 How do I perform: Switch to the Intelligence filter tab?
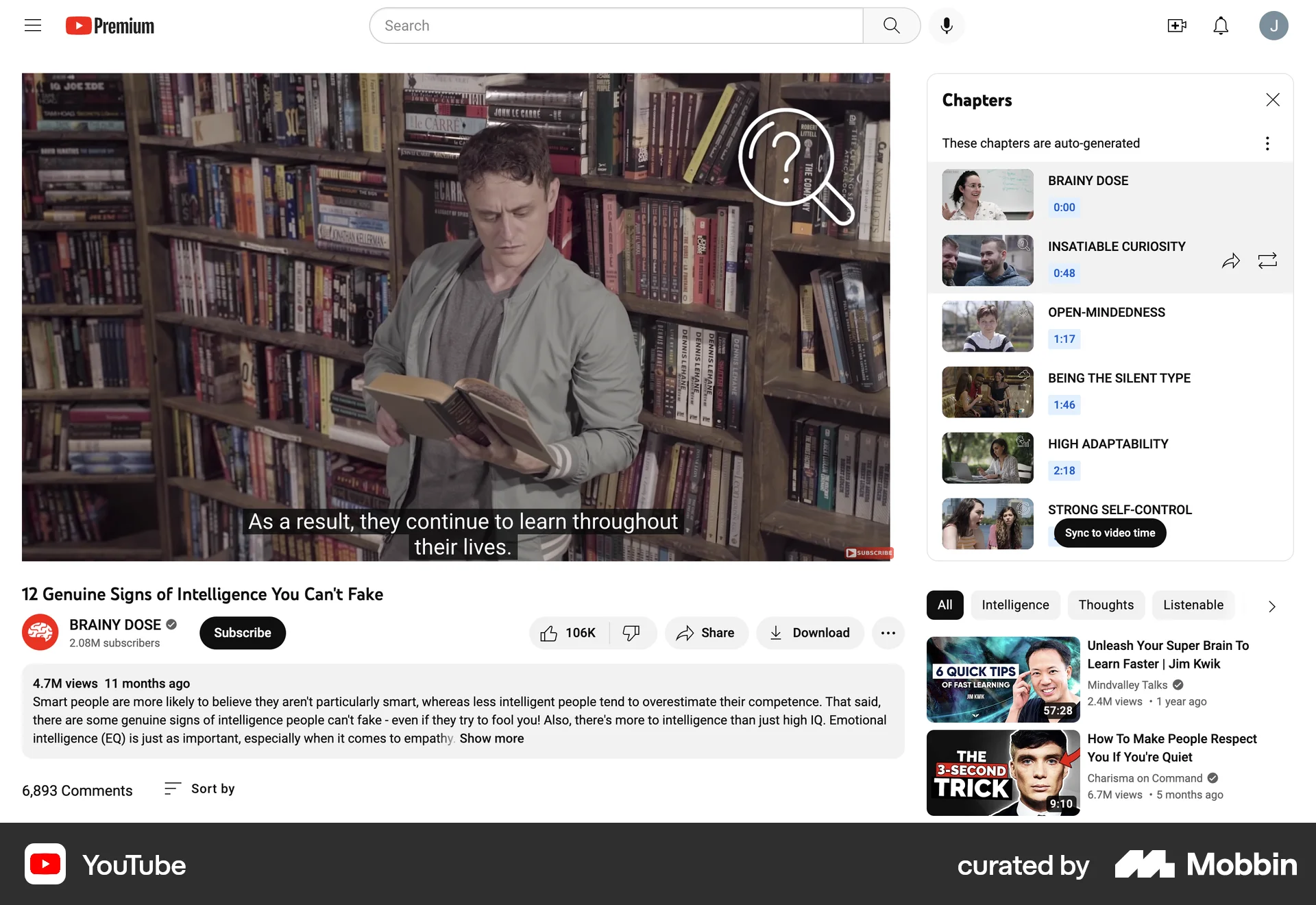click(1015, 605)
